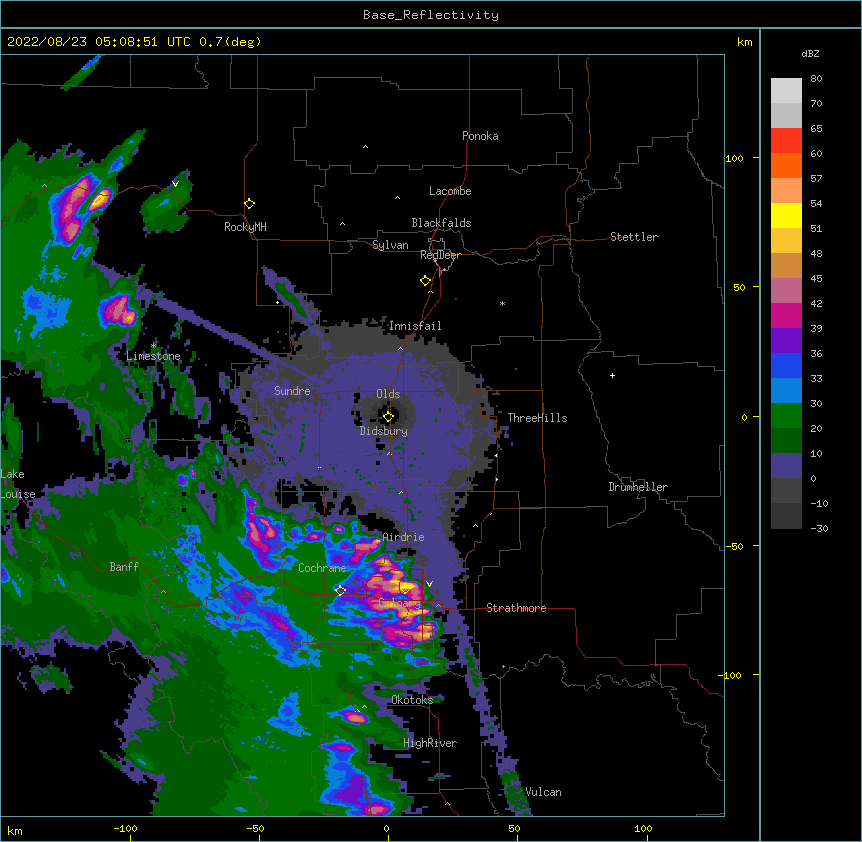Pick the red 65–60 dBZ legend swatch
Viewport: 862px width, 842px height.
pos(786,141)
